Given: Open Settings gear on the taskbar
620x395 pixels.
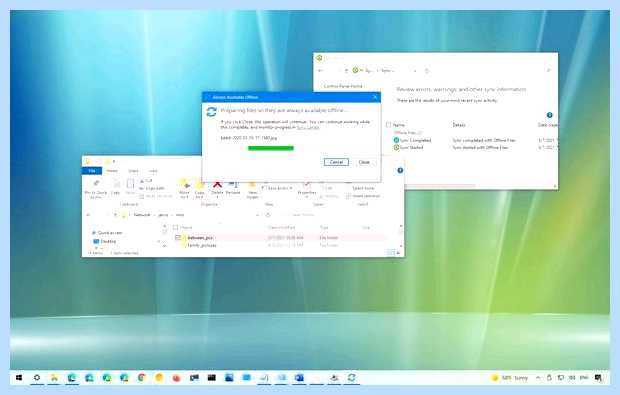Looking at the screenshot, I should pos(37,378).
